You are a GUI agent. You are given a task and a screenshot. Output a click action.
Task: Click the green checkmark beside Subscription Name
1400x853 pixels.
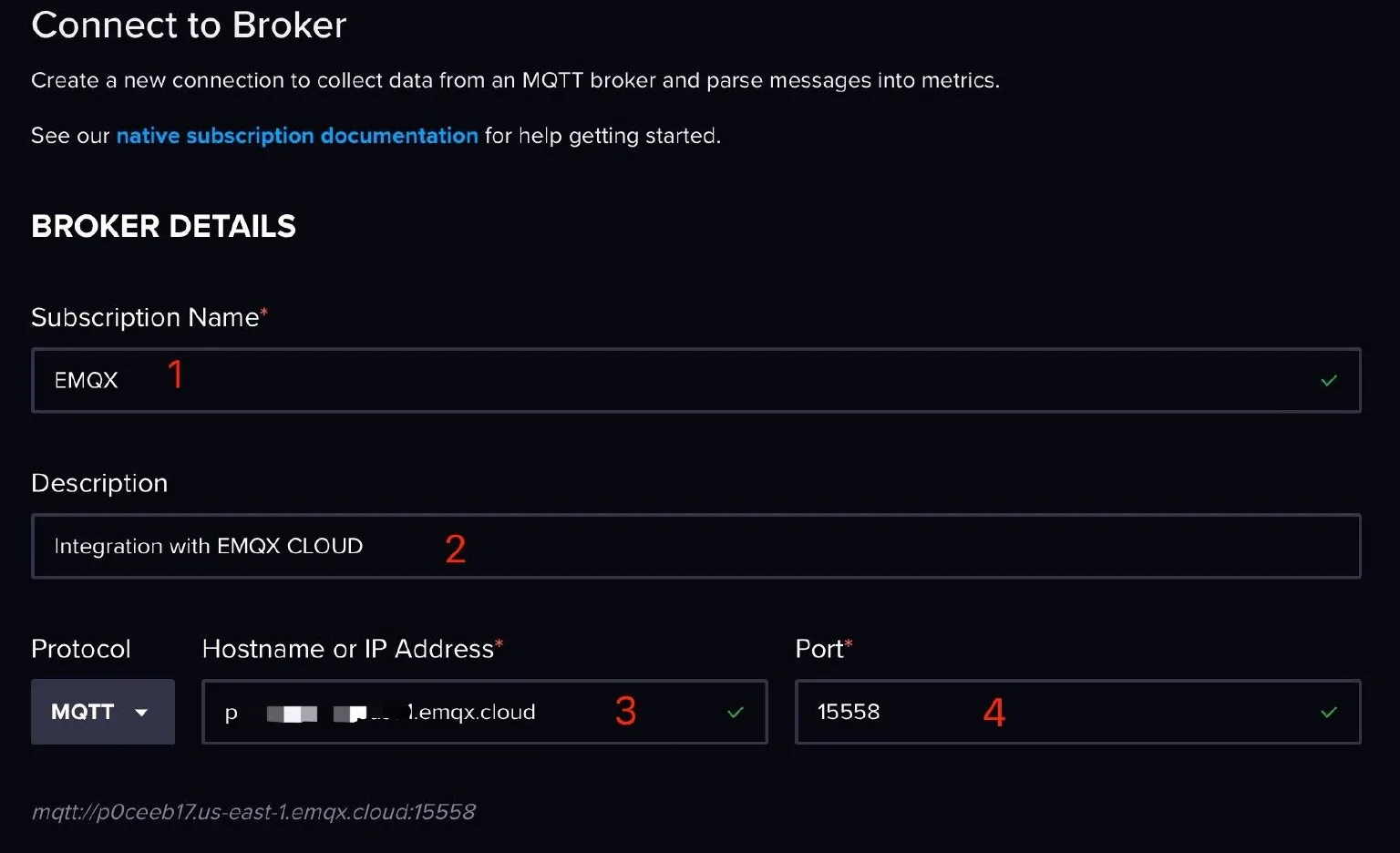click(1330, 381)
